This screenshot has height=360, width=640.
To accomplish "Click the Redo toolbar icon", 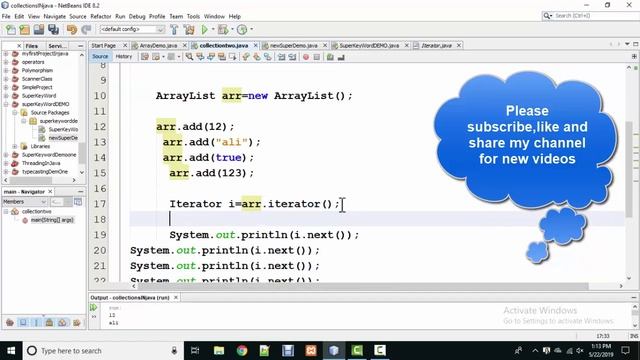I will pos(86,29).
